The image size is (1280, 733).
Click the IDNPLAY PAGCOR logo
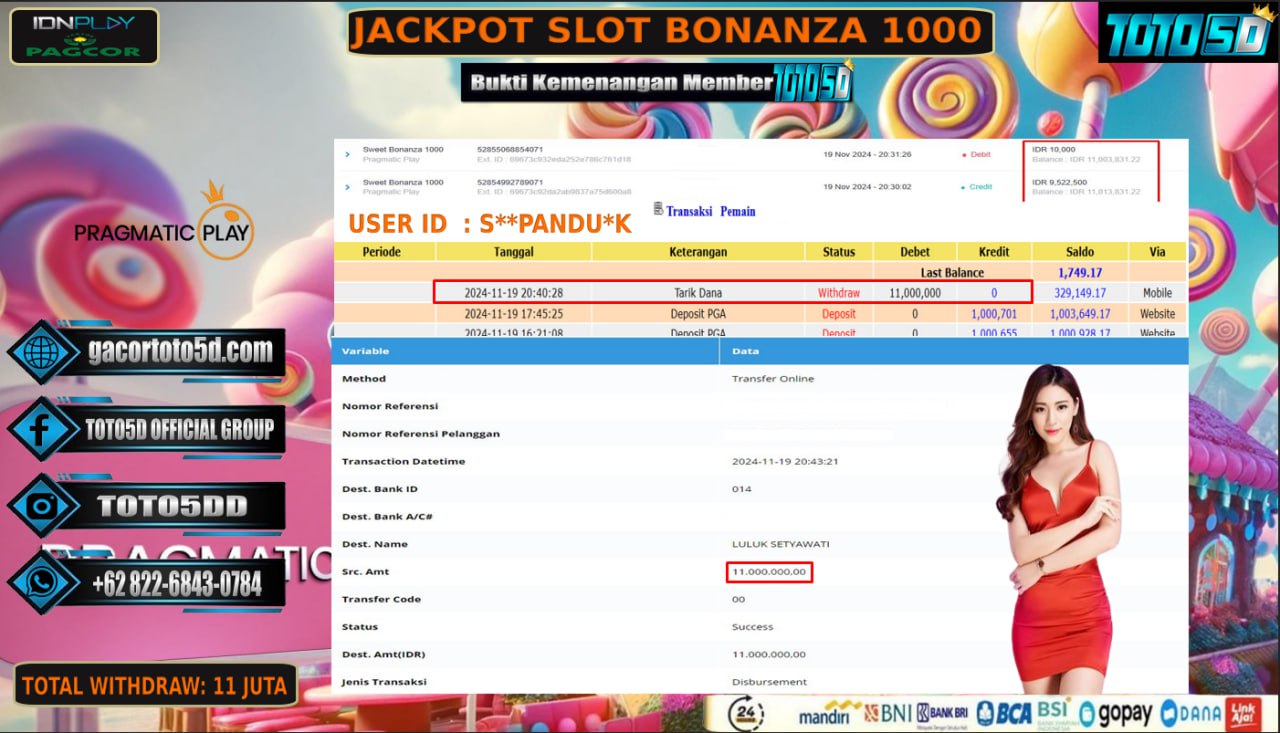click(x=84, y=37)
